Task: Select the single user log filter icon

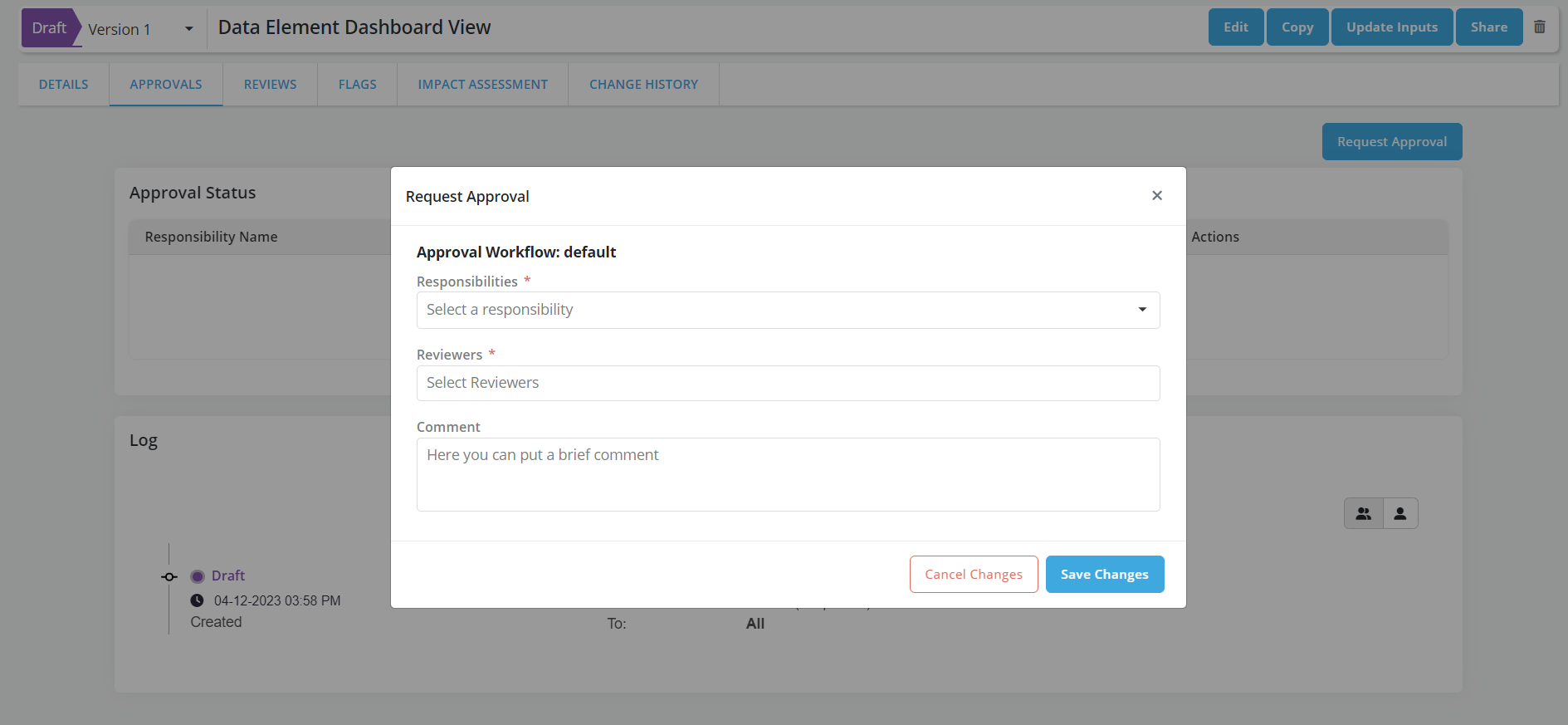Action: click(x=1400, y=513)
